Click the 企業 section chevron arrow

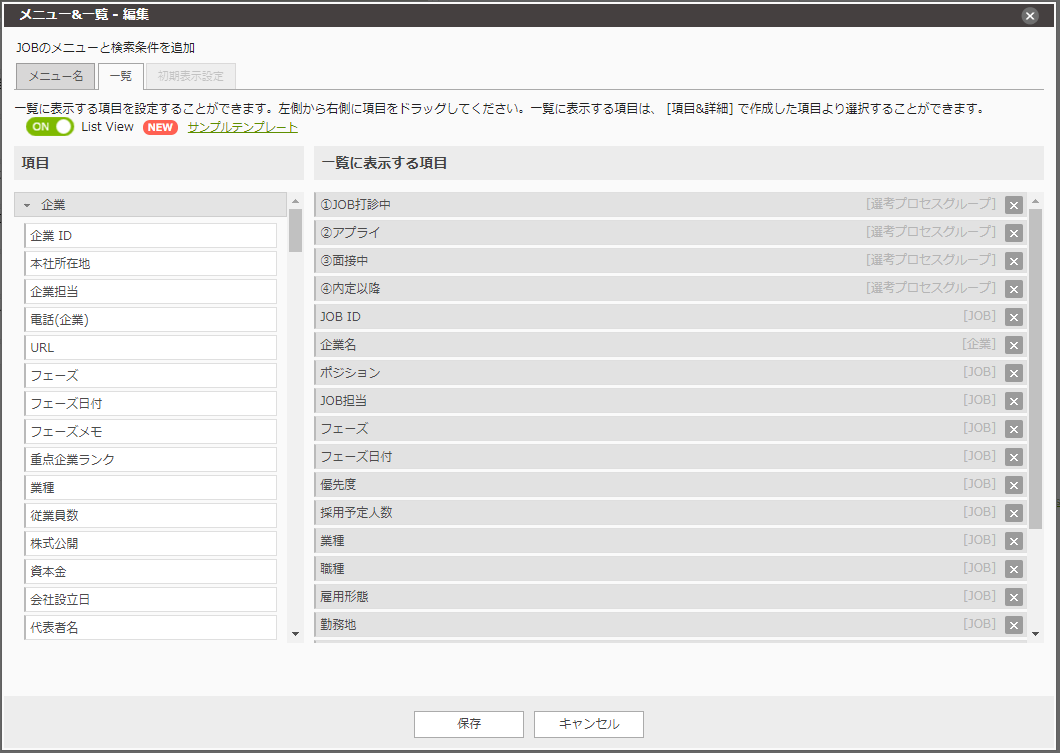click(27, 204)
